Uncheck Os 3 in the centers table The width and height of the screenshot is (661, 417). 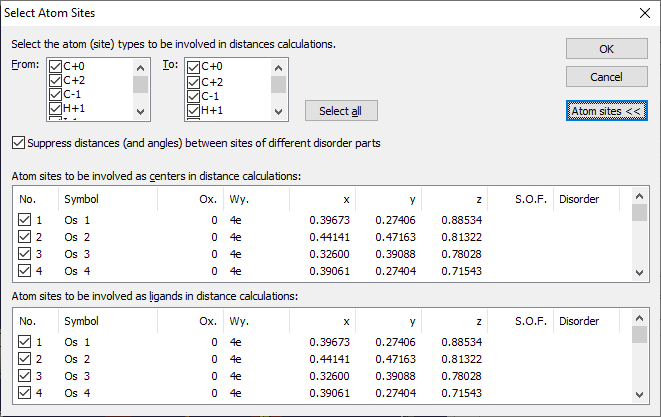click(x=24, y=254)
